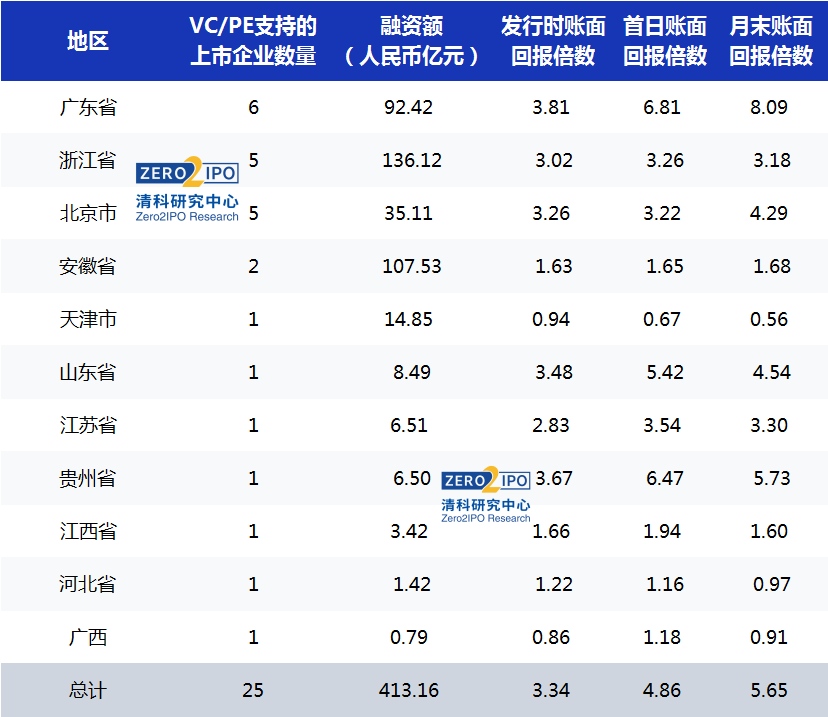Select the 山东省 row label
This screenshot has width=828, height=717.
(x=88, y=372)
